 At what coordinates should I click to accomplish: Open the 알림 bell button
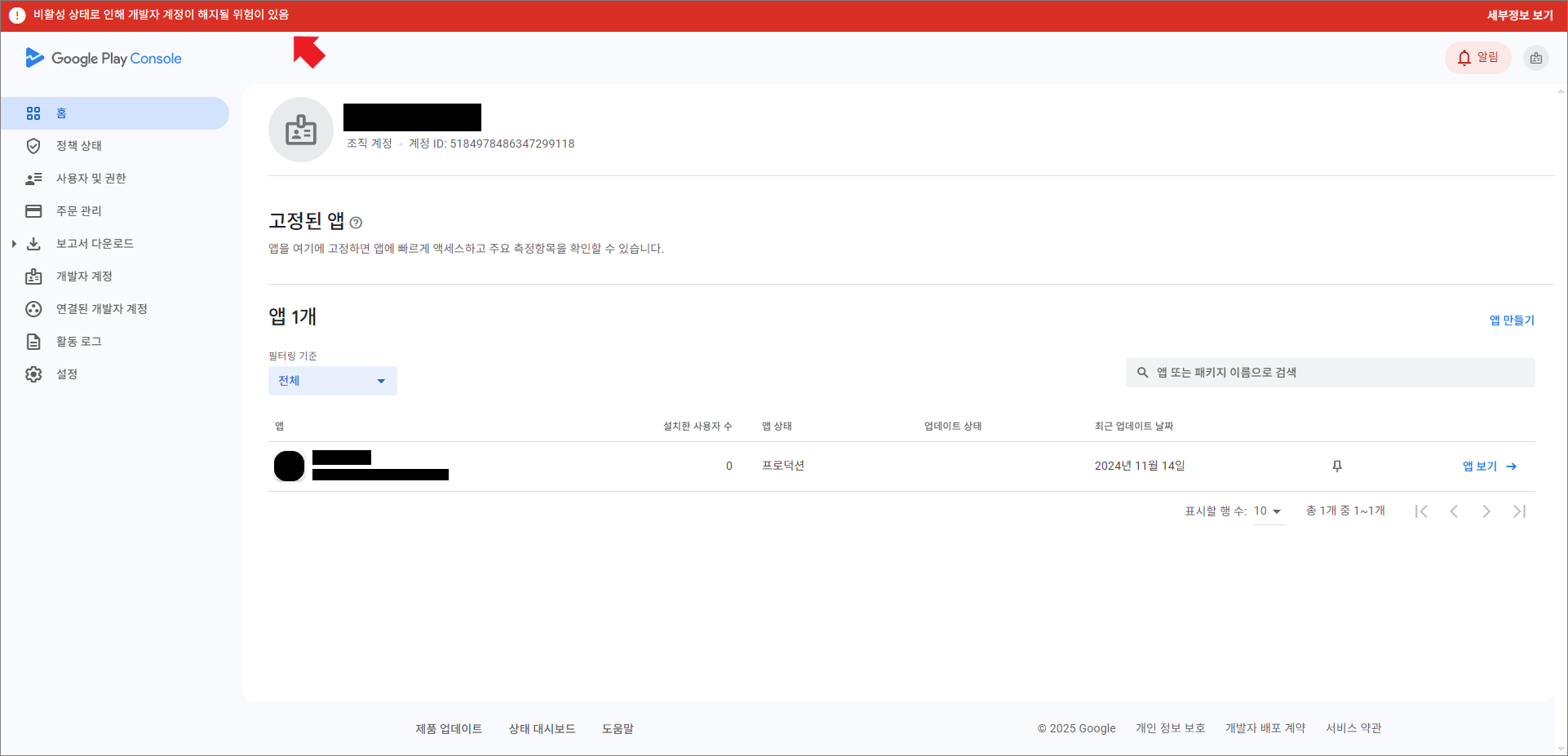[x=1477, y=57]
